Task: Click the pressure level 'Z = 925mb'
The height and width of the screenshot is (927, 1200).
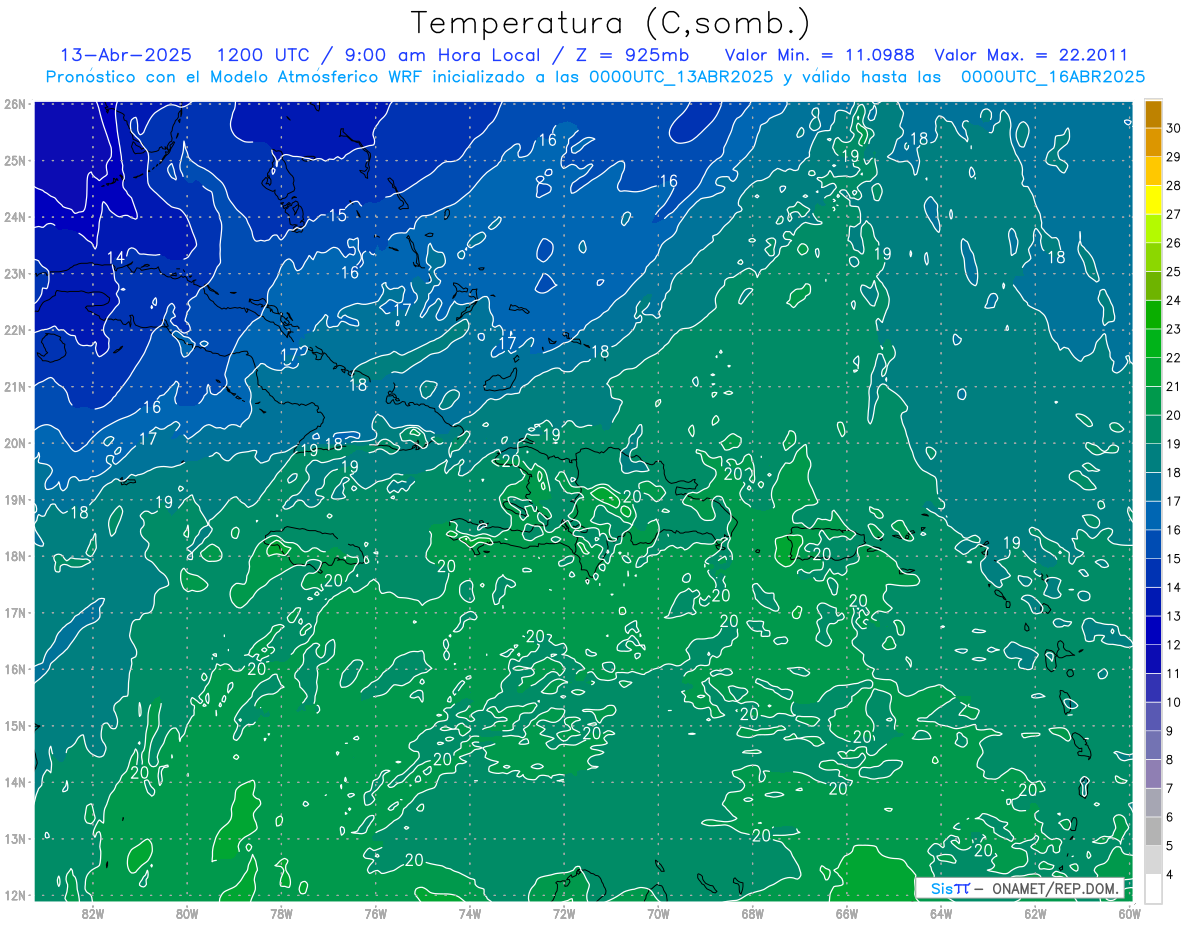Action: tap(633, 55)
